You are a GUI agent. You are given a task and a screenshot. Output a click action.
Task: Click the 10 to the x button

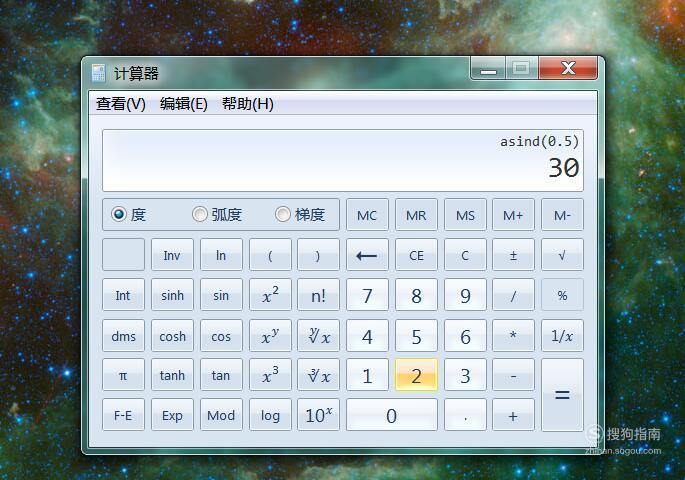click(x=318, y=415)
